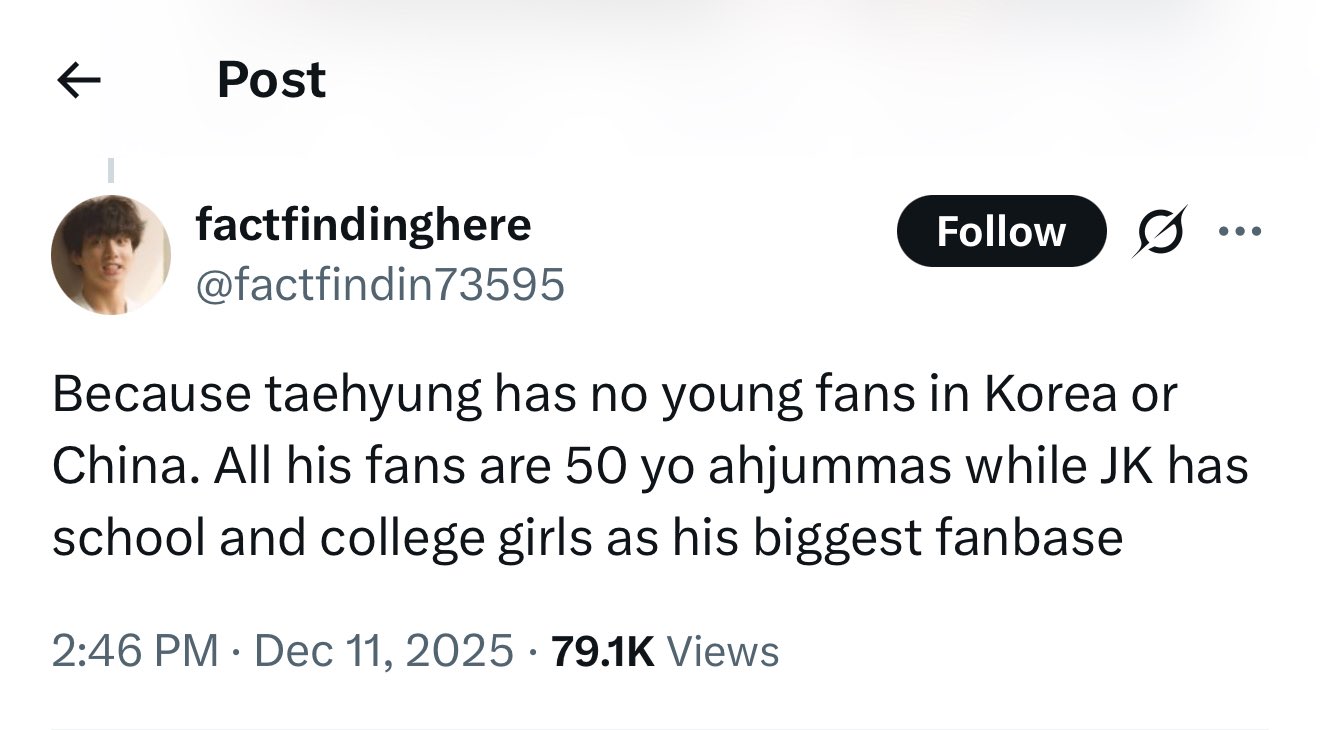This screenshot has height=730, width=1320.
Task: Open the factfindinghere profile picture
Action: 111,255
